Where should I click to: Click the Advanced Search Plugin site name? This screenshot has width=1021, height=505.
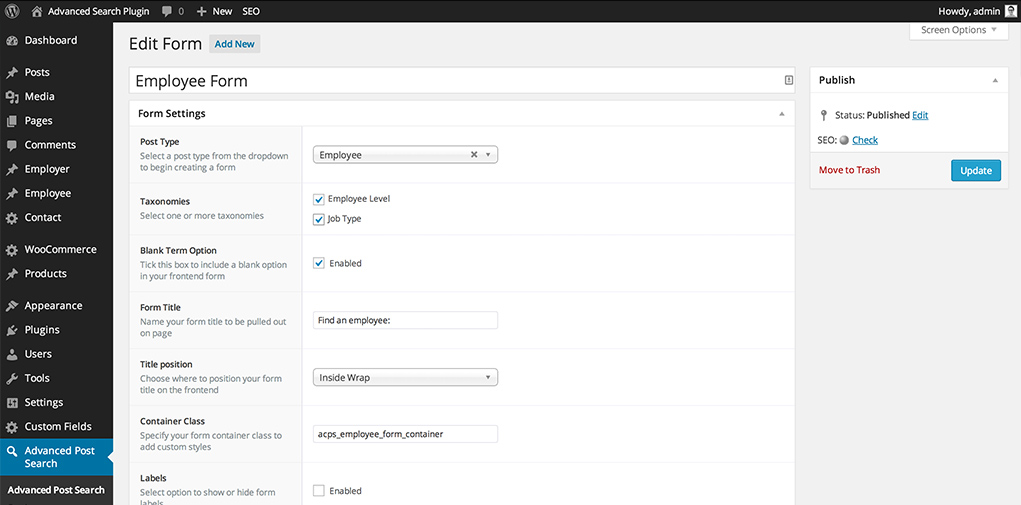[x=98, y=11]
